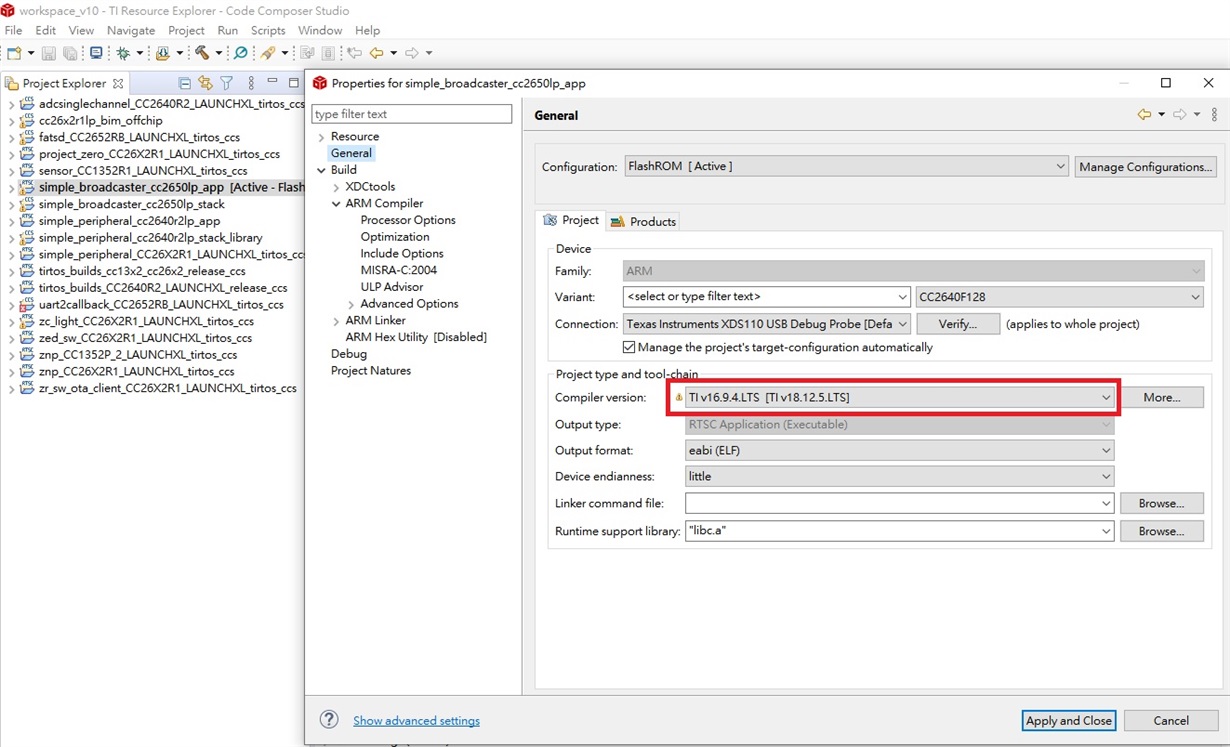This screenshot has height=747, width=1230.
Task: Open the properties dialog view menu dots
Action: (1214, 115)
